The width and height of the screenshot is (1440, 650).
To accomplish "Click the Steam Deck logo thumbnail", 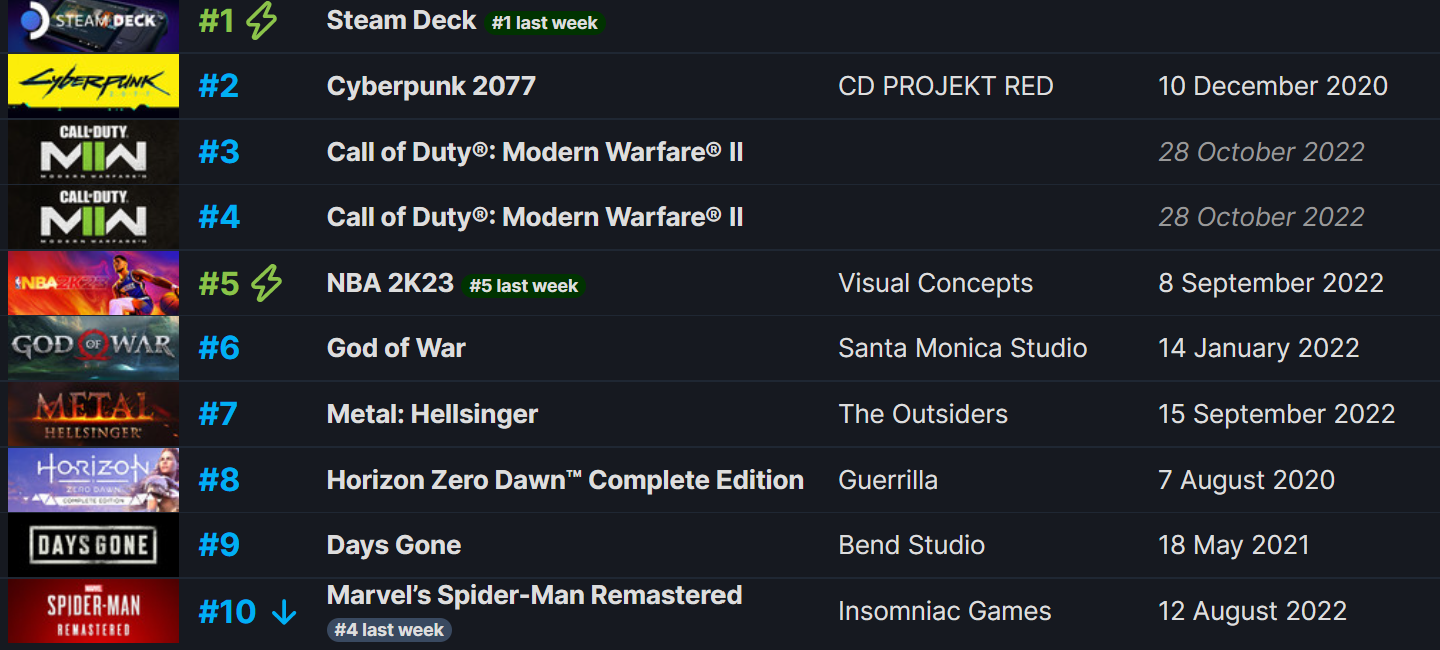I will click(93, 24).
